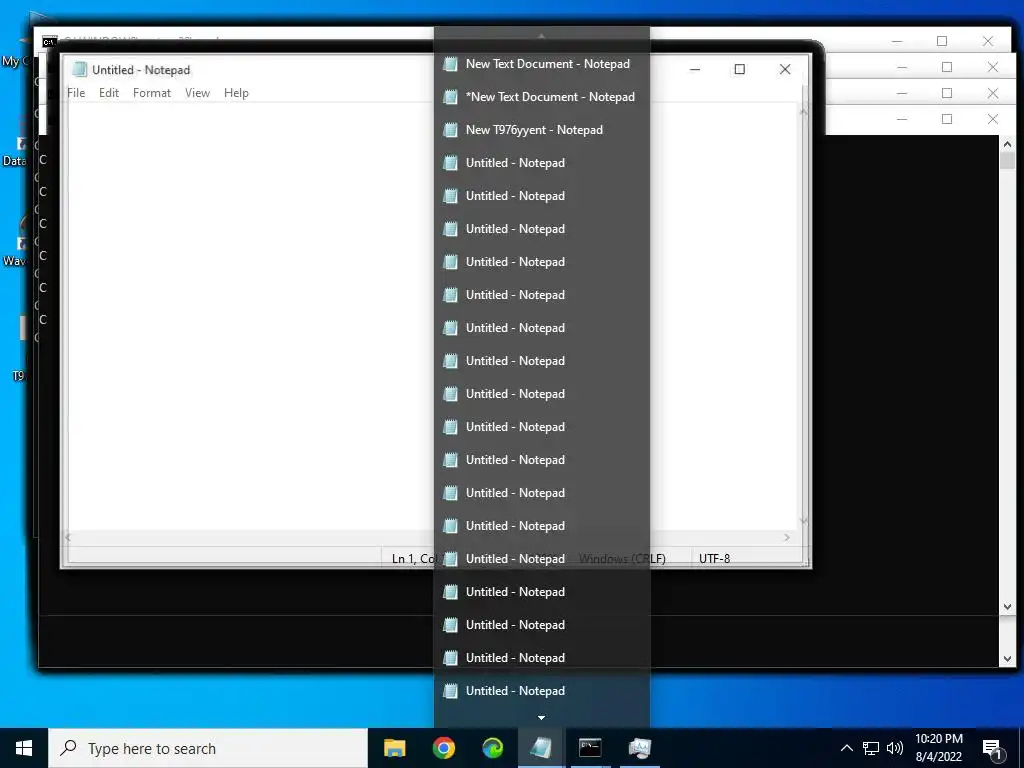Screen dimensions: 1024x768
Task: Click the Notepad icon beside "New T976yyent"
Action: point(450,130)
